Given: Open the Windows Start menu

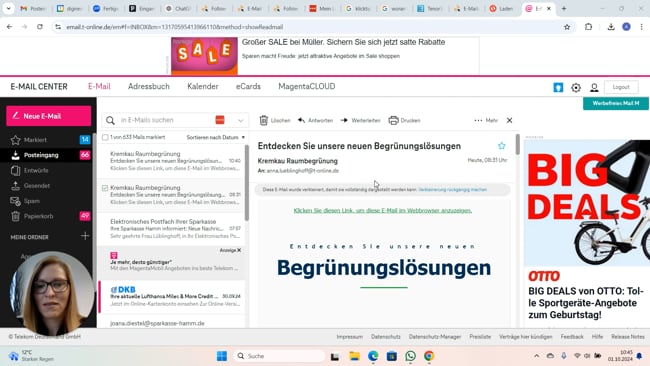Looking at the screenshot, I should (x=222, y=356).
